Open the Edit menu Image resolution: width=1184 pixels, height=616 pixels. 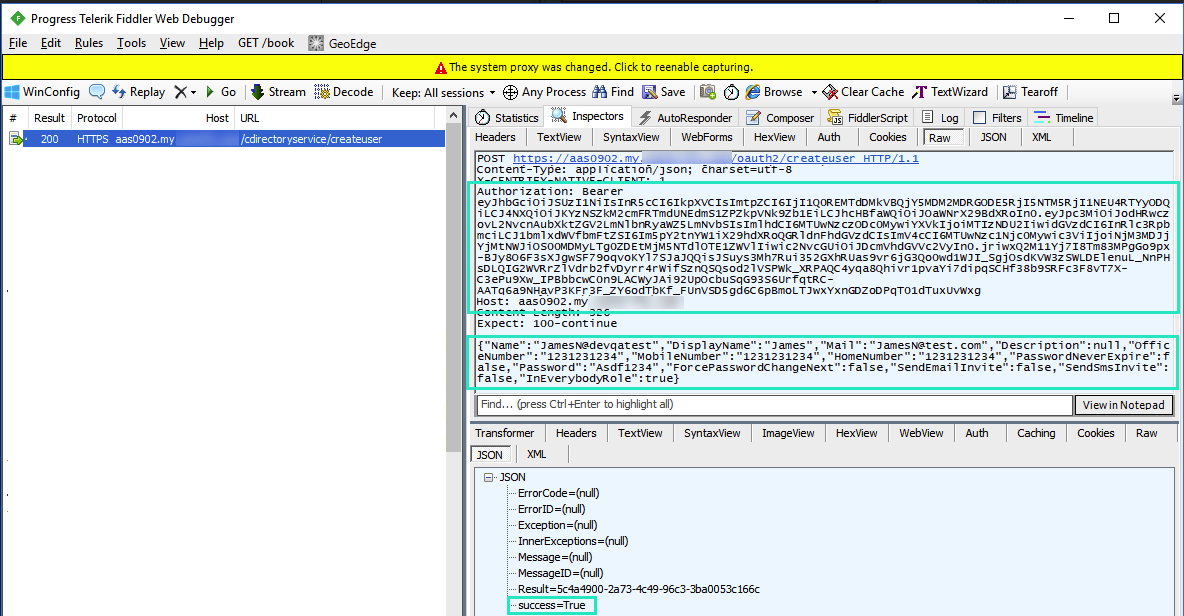click(x=51, y=43)
